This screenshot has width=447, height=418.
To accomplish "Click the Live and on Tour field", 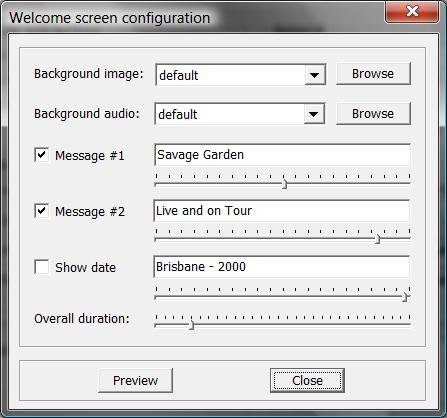I will 282,211.
